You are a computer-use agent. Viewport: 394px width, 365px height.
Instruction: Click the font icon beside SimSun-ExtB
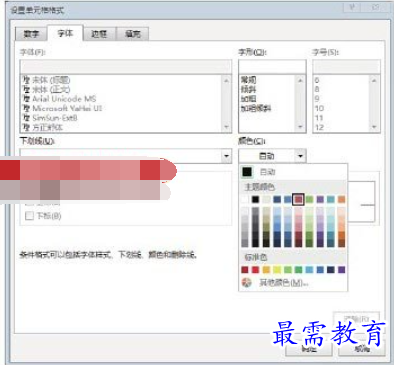click(x=26, y=118)
